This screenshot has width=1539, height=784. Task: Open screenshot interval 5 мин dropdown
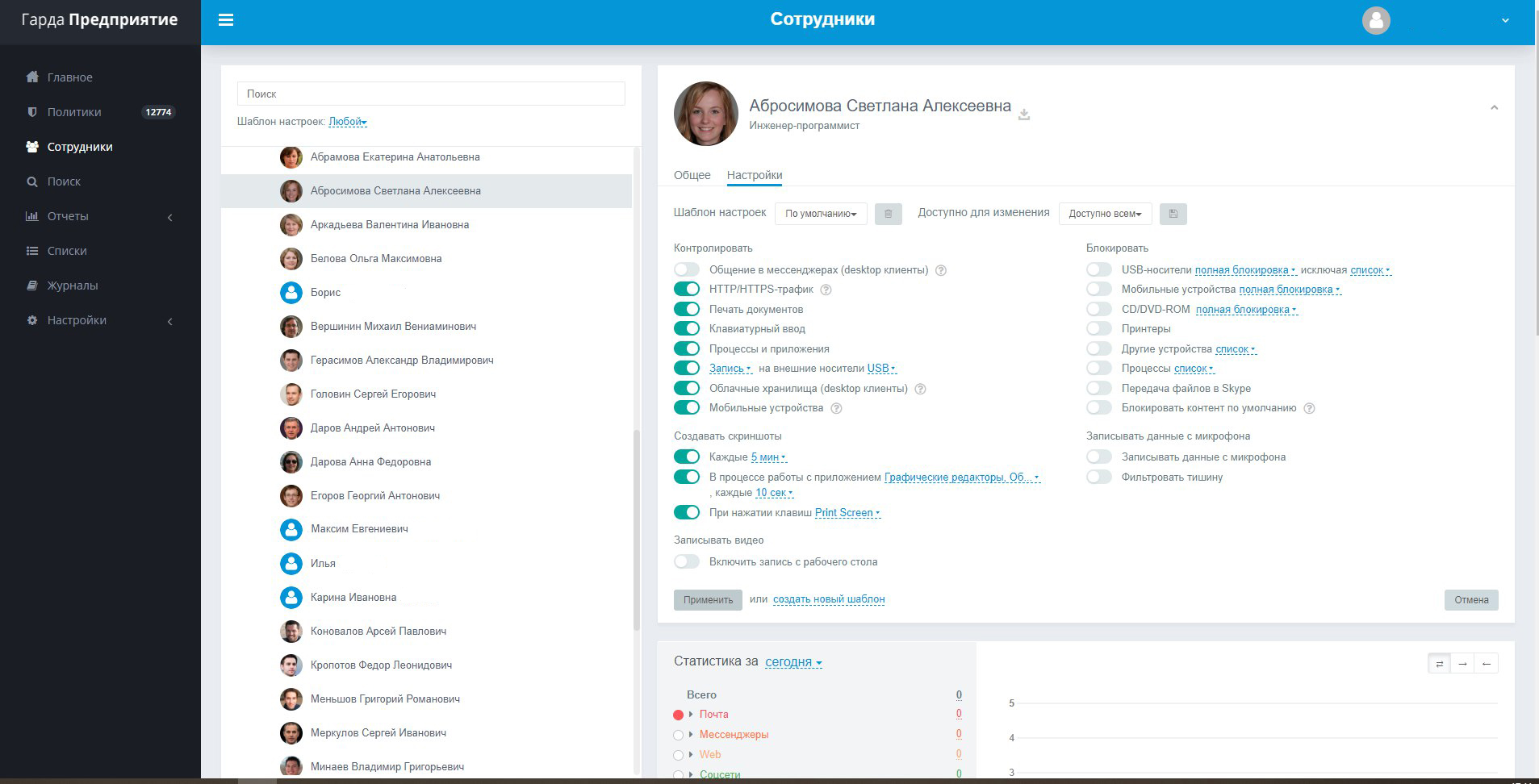pyautogui.click(x=768, y=457)
